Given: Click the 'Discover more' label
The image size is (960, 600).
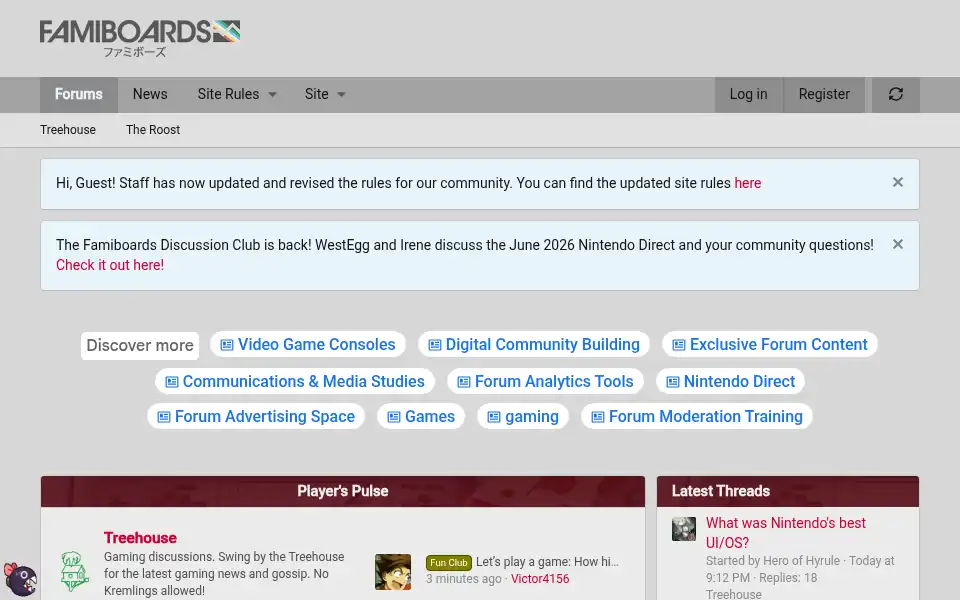Looking at the screenshot, I should click(x=140, y=346).
